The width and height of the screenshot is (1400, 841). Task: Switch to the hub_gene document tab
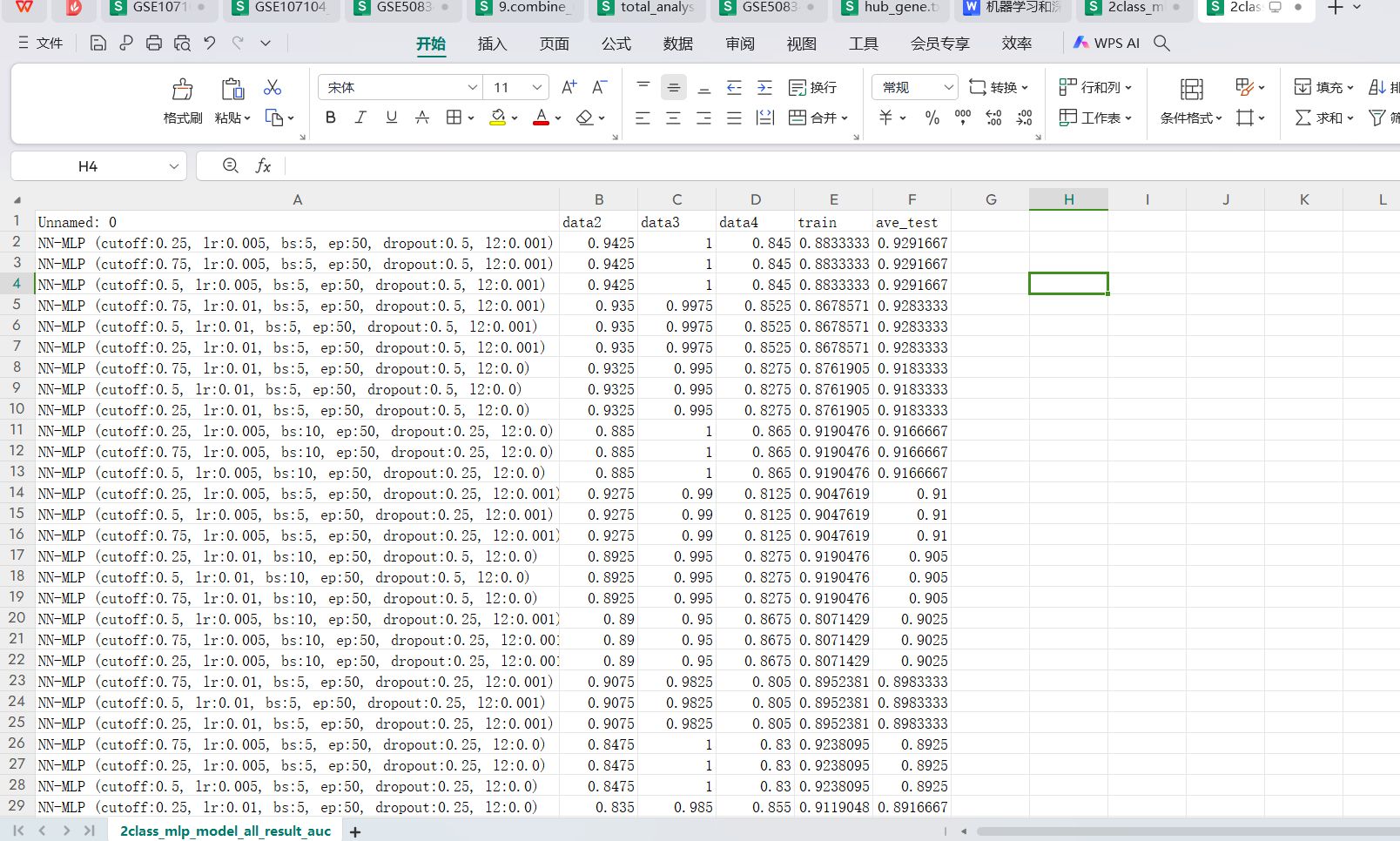point(891,7)
